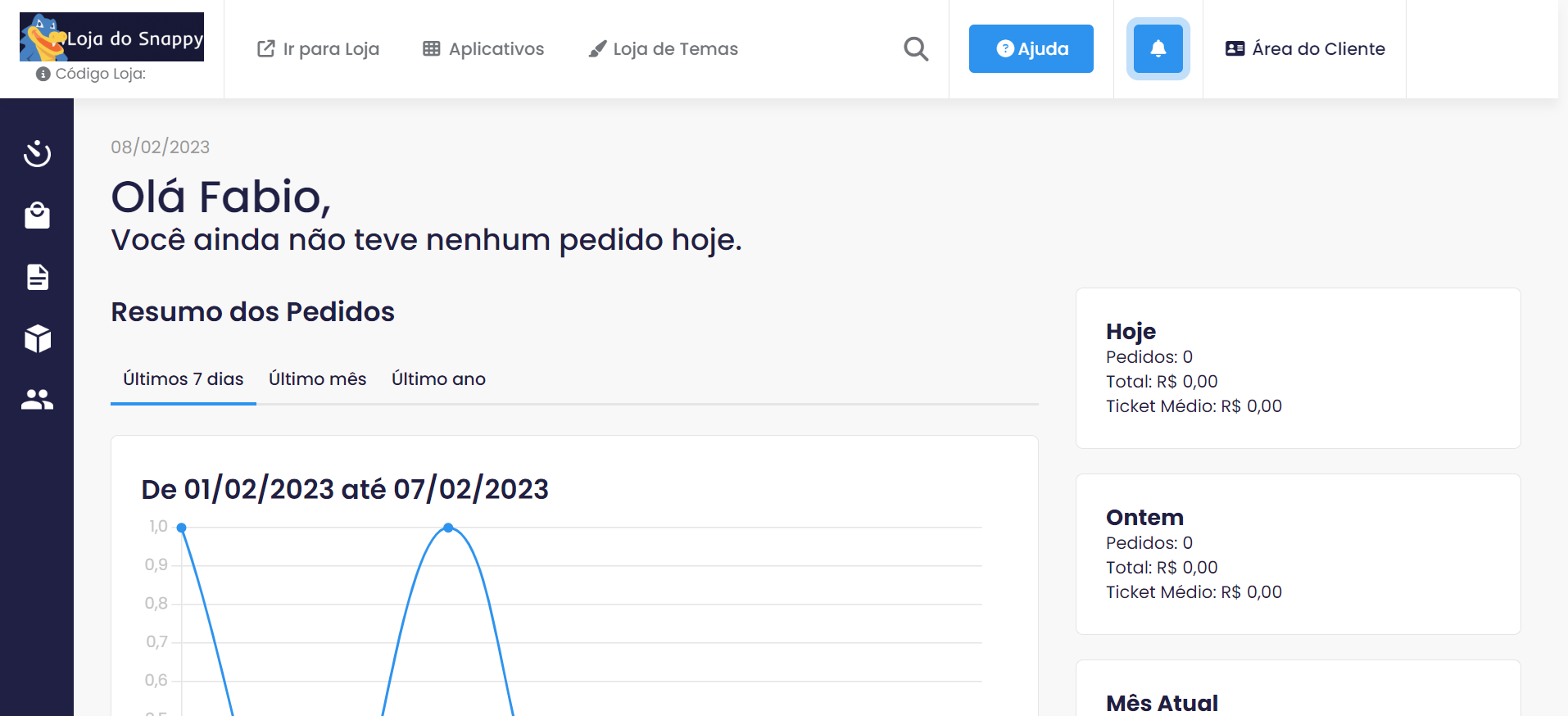Click the date 08/02/2023
Screen dimensions: 1568x716
(x=161, y=147)
